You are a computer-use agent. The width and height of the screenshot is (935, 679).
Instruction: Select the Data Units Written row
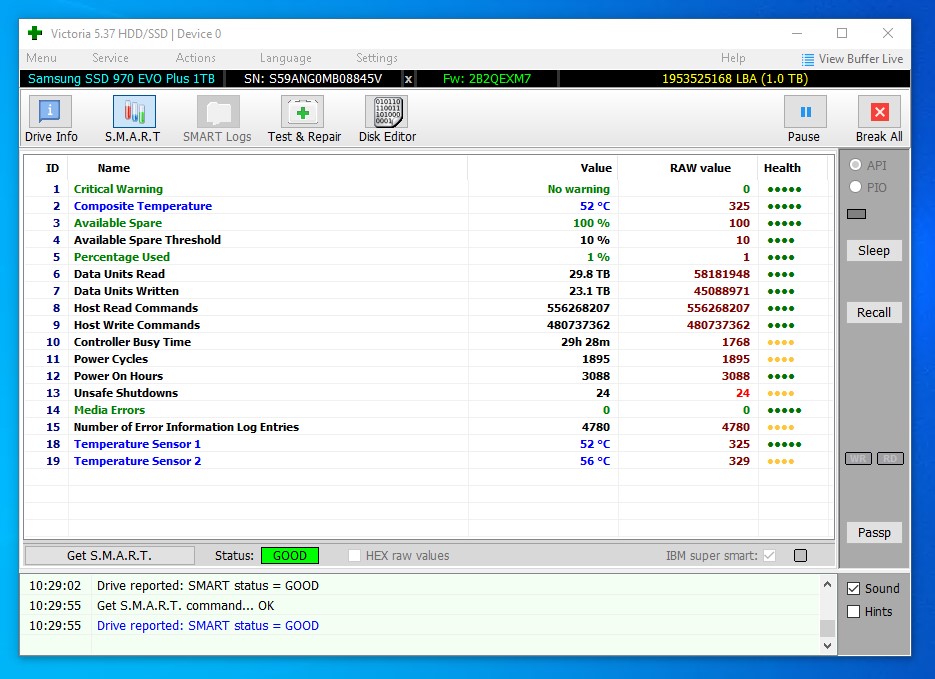pos(428,291)
